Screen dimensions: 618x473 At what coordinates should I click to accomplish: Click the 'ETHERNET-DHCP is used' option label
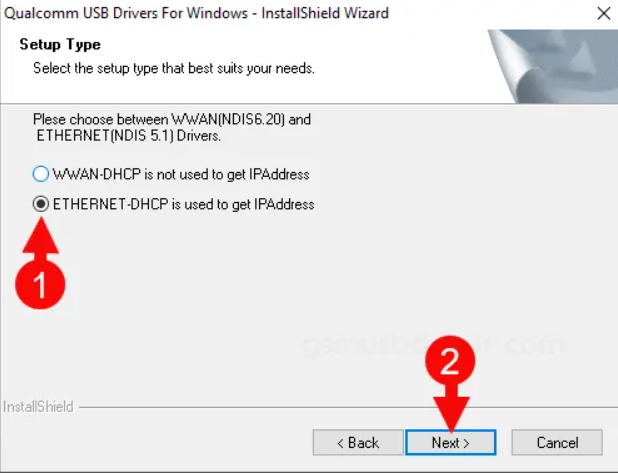[x=183, y=204]
